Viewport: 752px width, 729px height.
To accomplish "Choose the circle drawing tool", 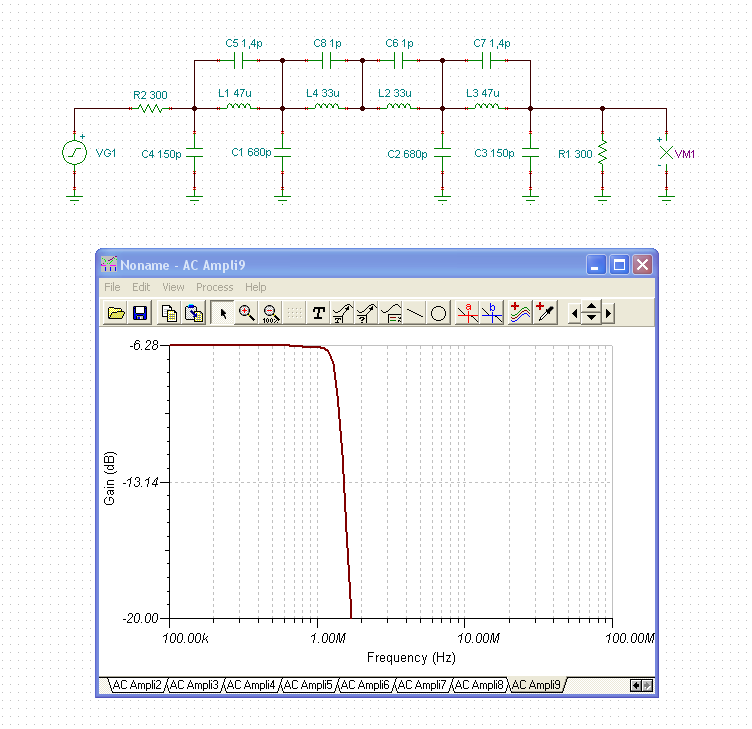I will (438, 313).
